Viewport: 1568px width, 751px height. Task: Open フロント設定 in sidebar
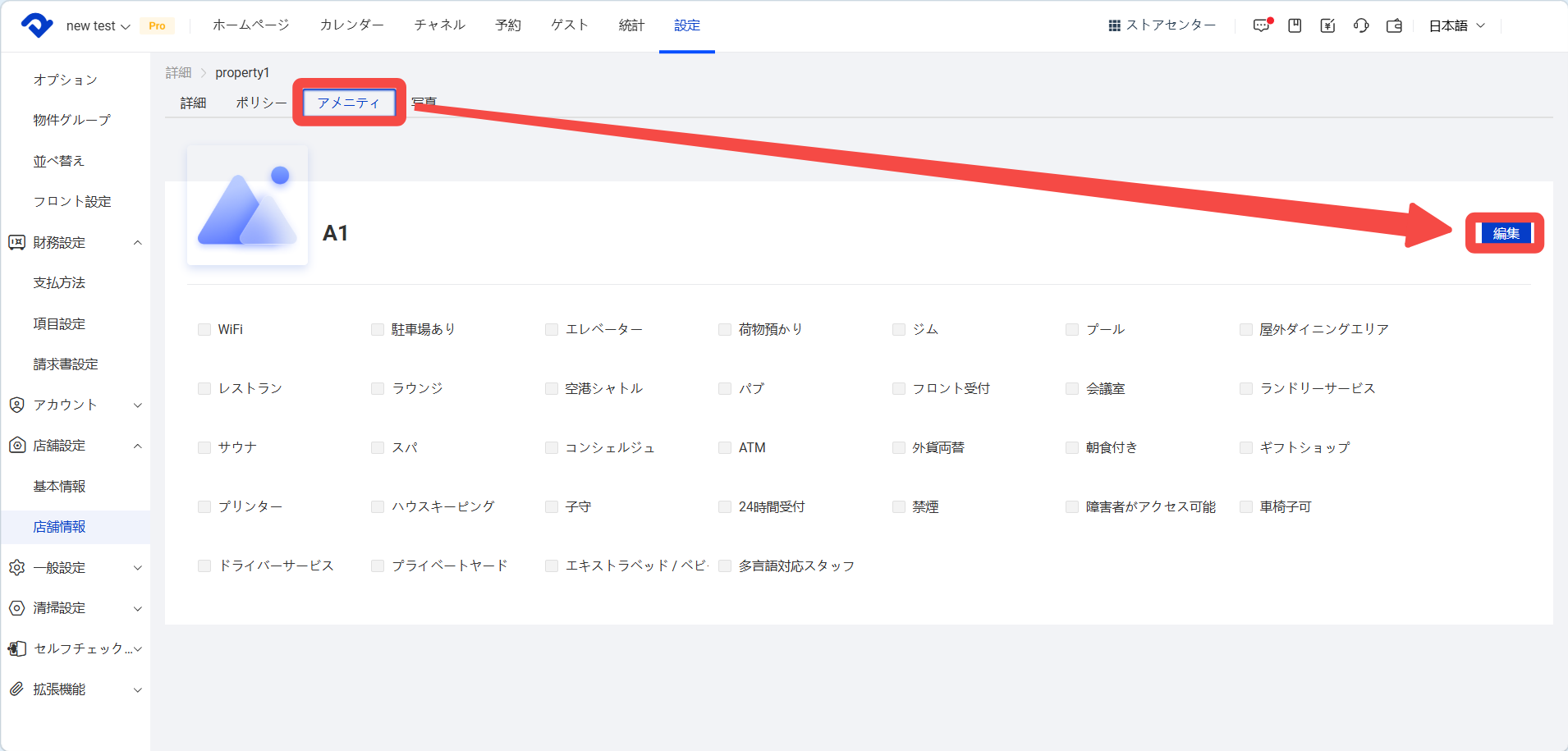(72, 201)
